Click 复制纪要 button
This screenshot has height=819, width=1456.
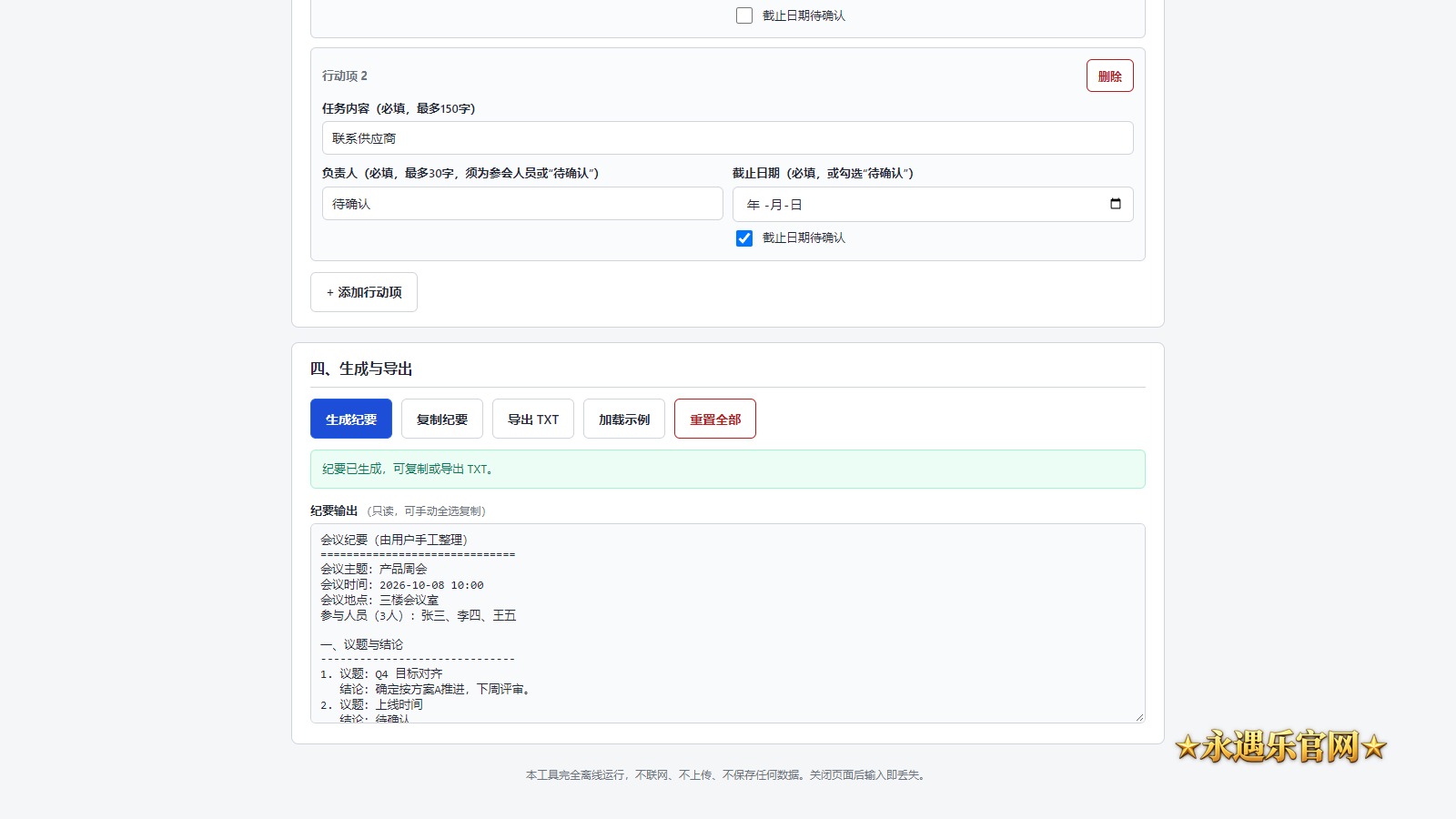pyautogui.click(x=442, y=419)
